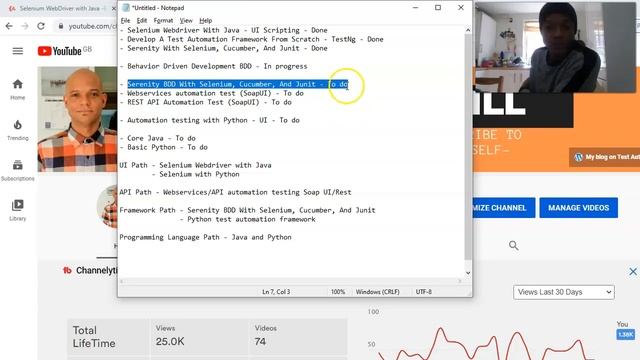Close the Channelytics panel with X
The height and width of the screenshot is (360, 640).
pyautogui.click(x=633, y=271)
